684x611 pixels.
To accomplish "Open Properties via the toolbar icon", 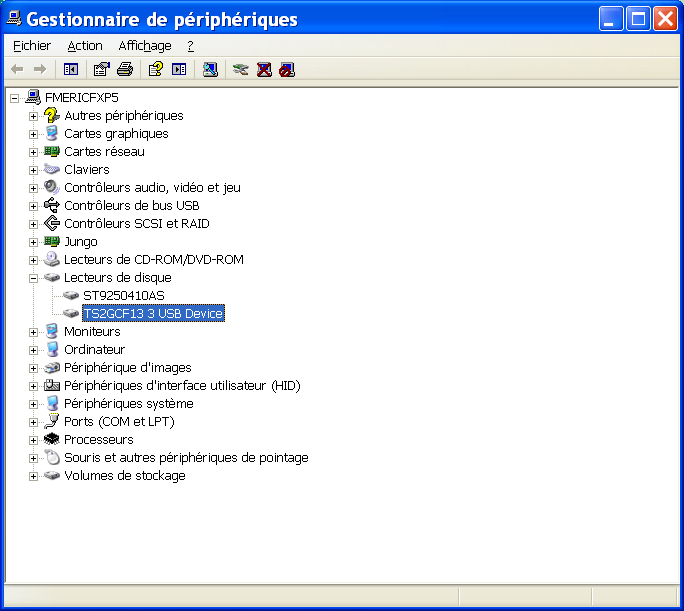I will pos(102,69).
